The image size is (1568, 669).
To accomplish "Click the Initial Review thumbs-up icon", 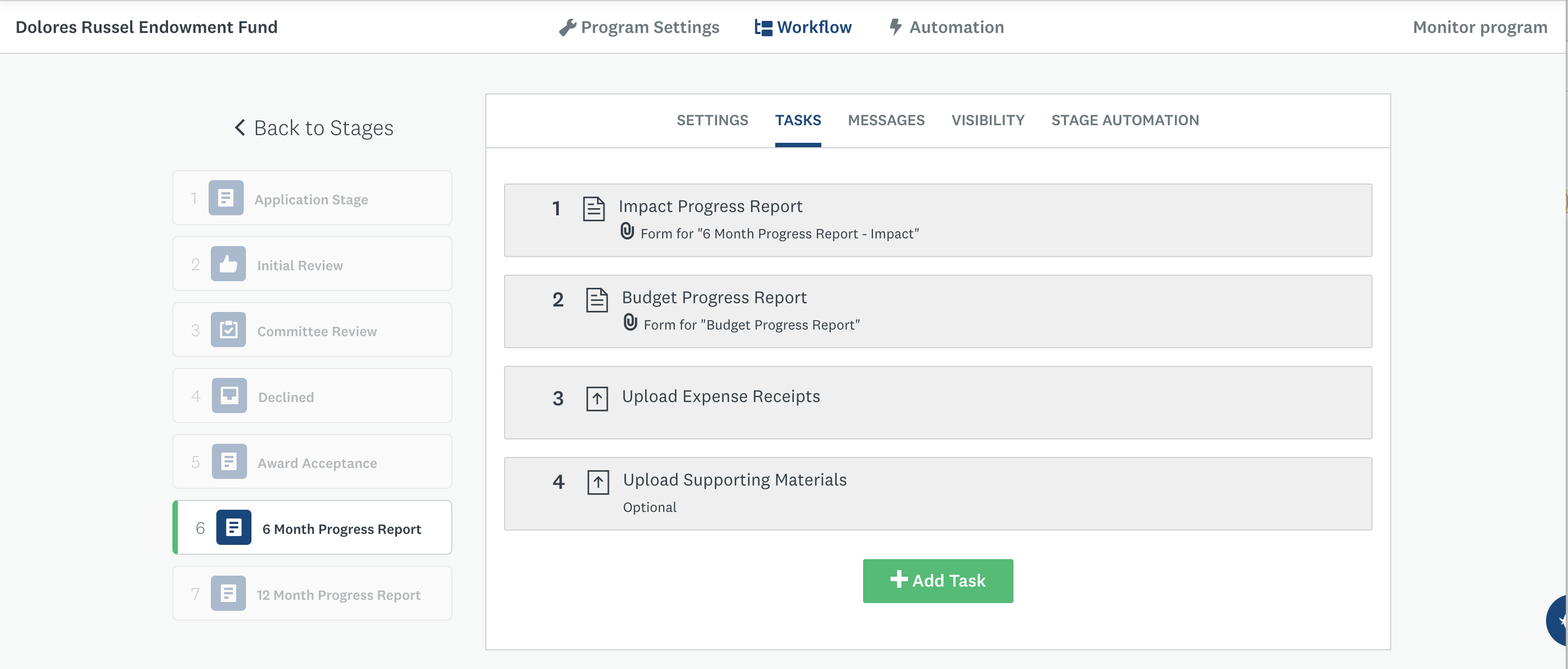I will [228, 264].
